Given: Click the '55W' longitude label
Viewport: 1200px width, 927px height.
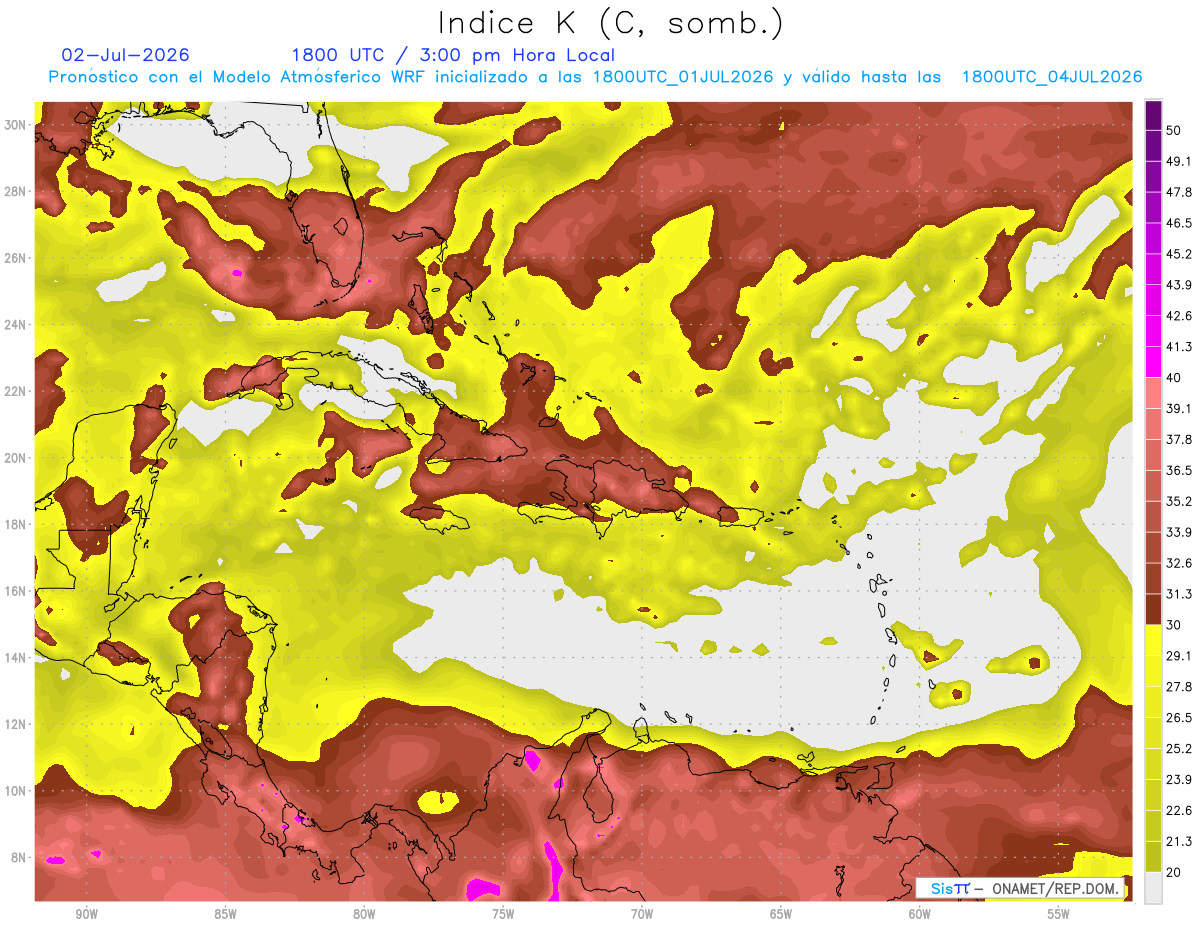Looking at the screenshot, I should pos(1059,915).
